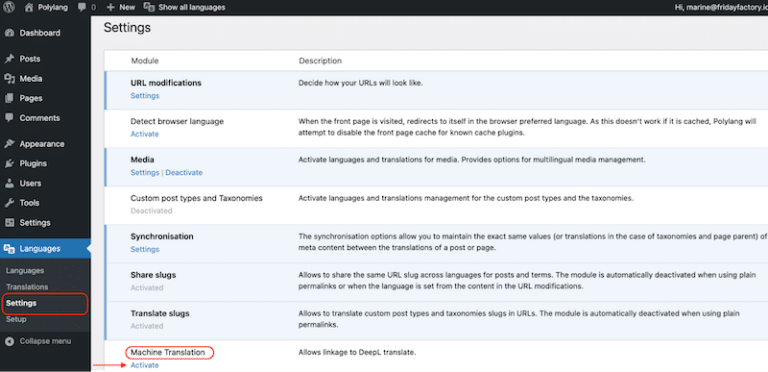Viewport: 768px width, 372px height.
Task: Click Translate slugs module title
Action: coord(160,313)
